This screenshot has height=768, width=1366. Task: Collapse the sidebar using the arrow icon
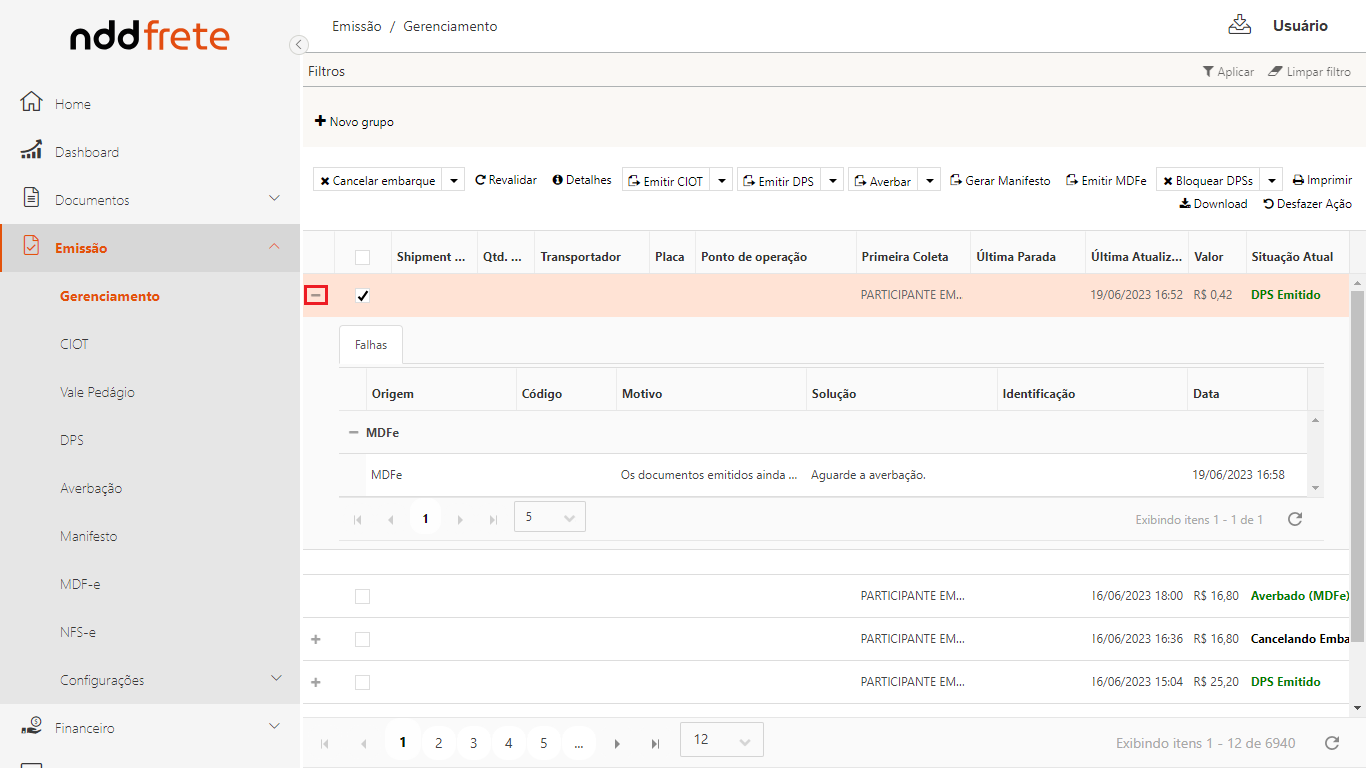coord(298,44)
